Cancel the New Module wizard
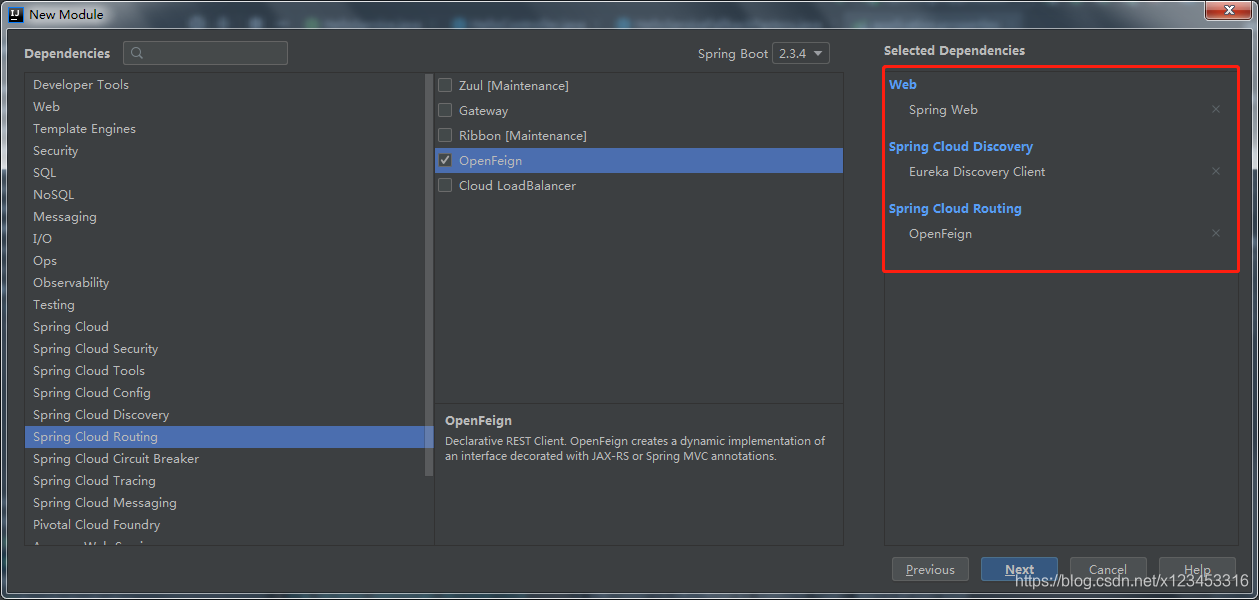 pos(1108,570)
